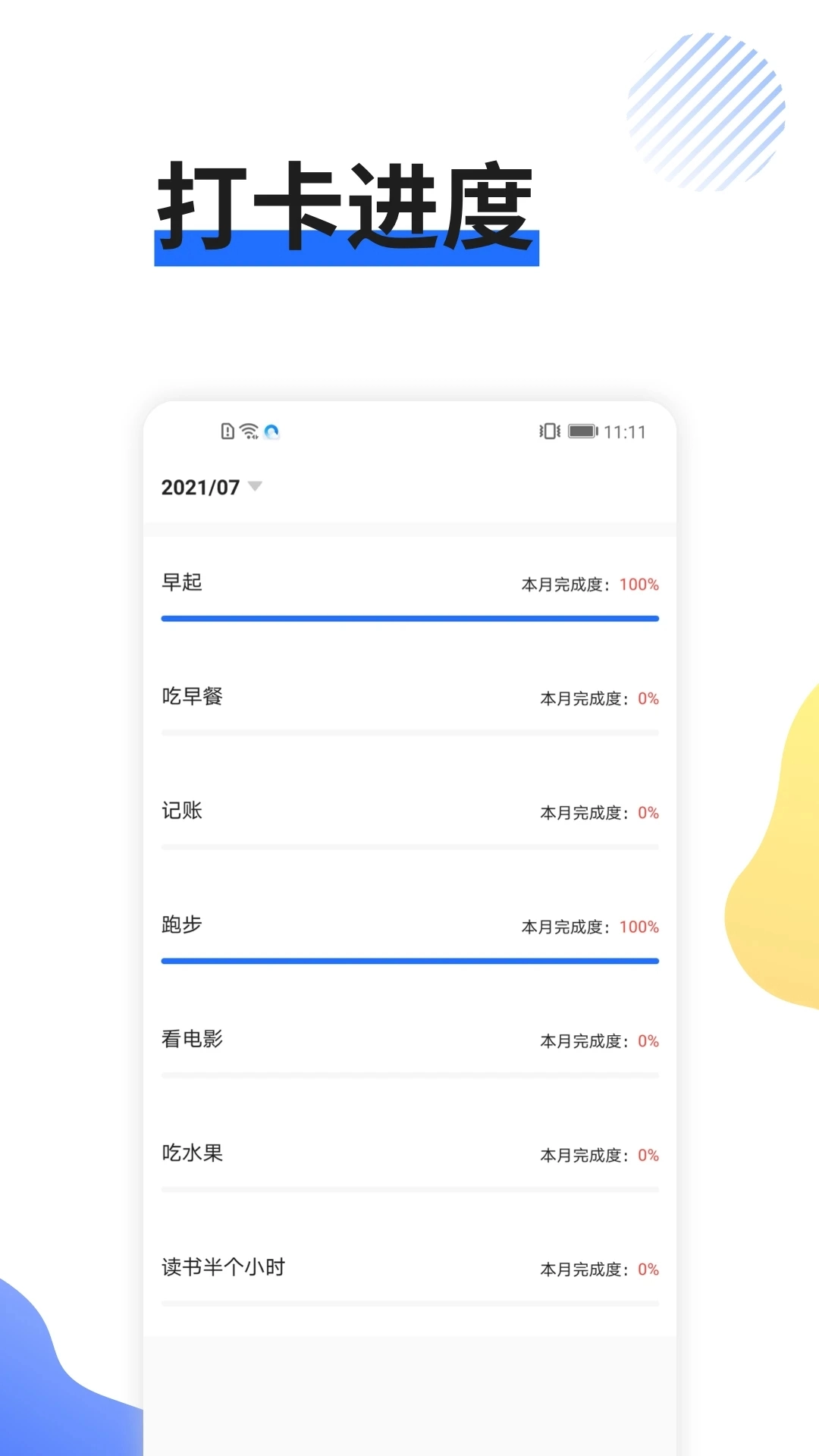Tap the battery level indicator icon
819x1456 pixels.
(x=582, y=431)
